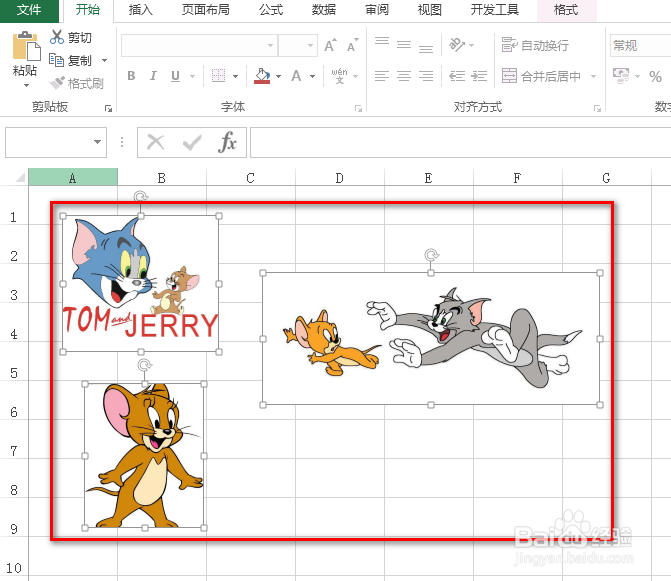Select the standing Jerry picture
Viewport: 671px width, 581px height.
click(x=145, y=456)
